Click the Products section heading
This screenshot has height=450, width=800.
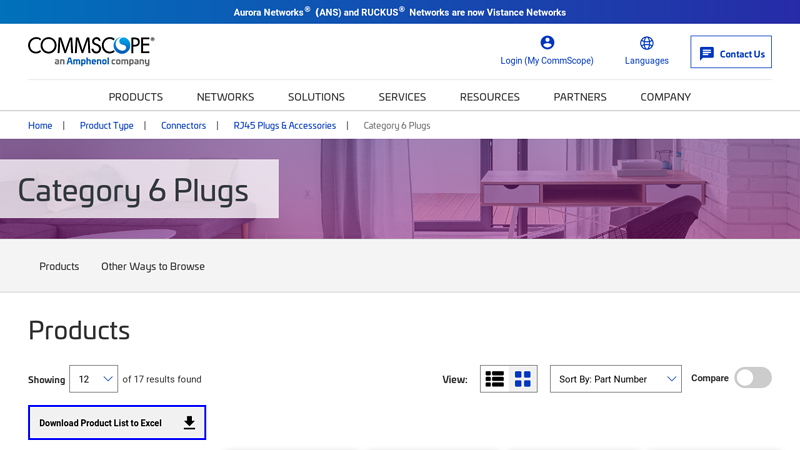79,331
